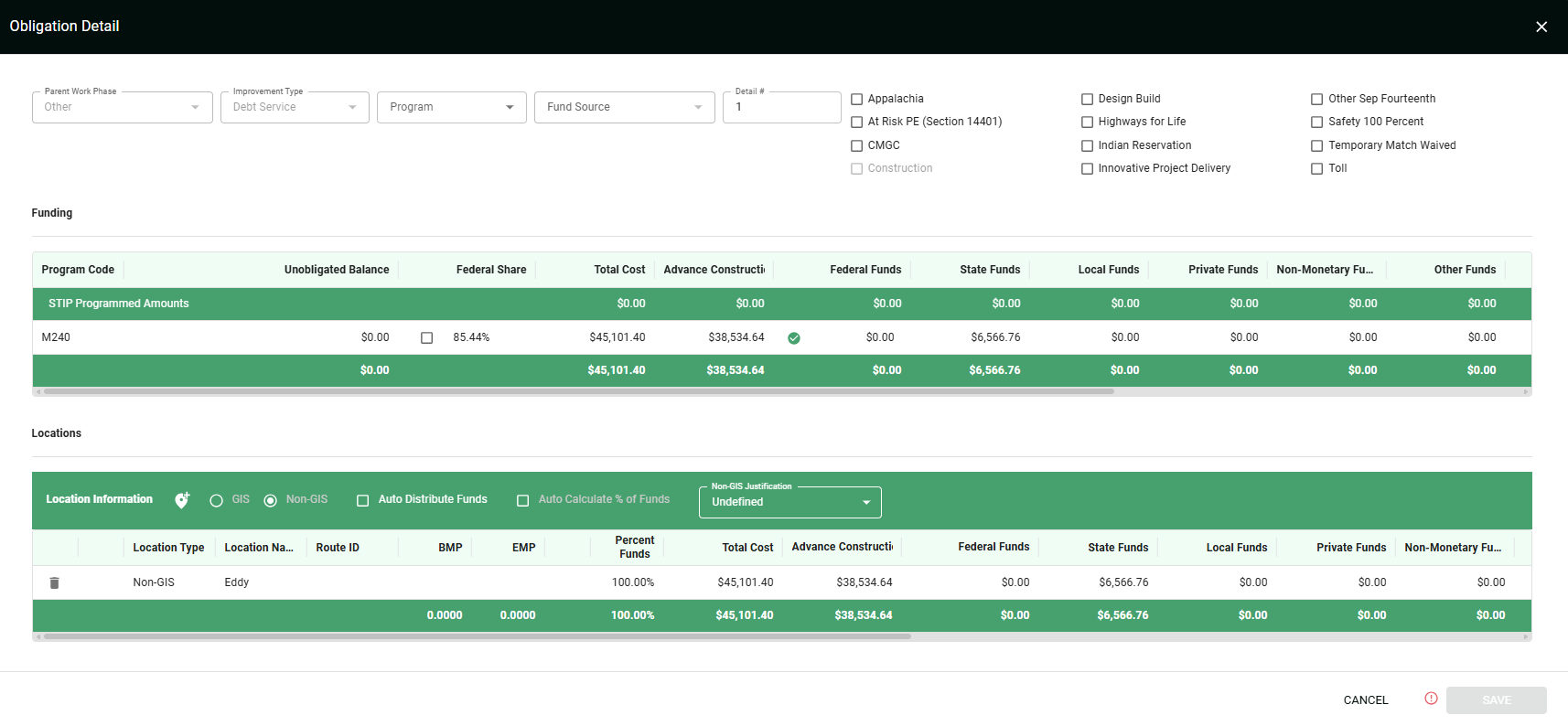Click the Eddy location name cell
The width and height of the screenshot is (1568, 726).
(x=237, y=582)
